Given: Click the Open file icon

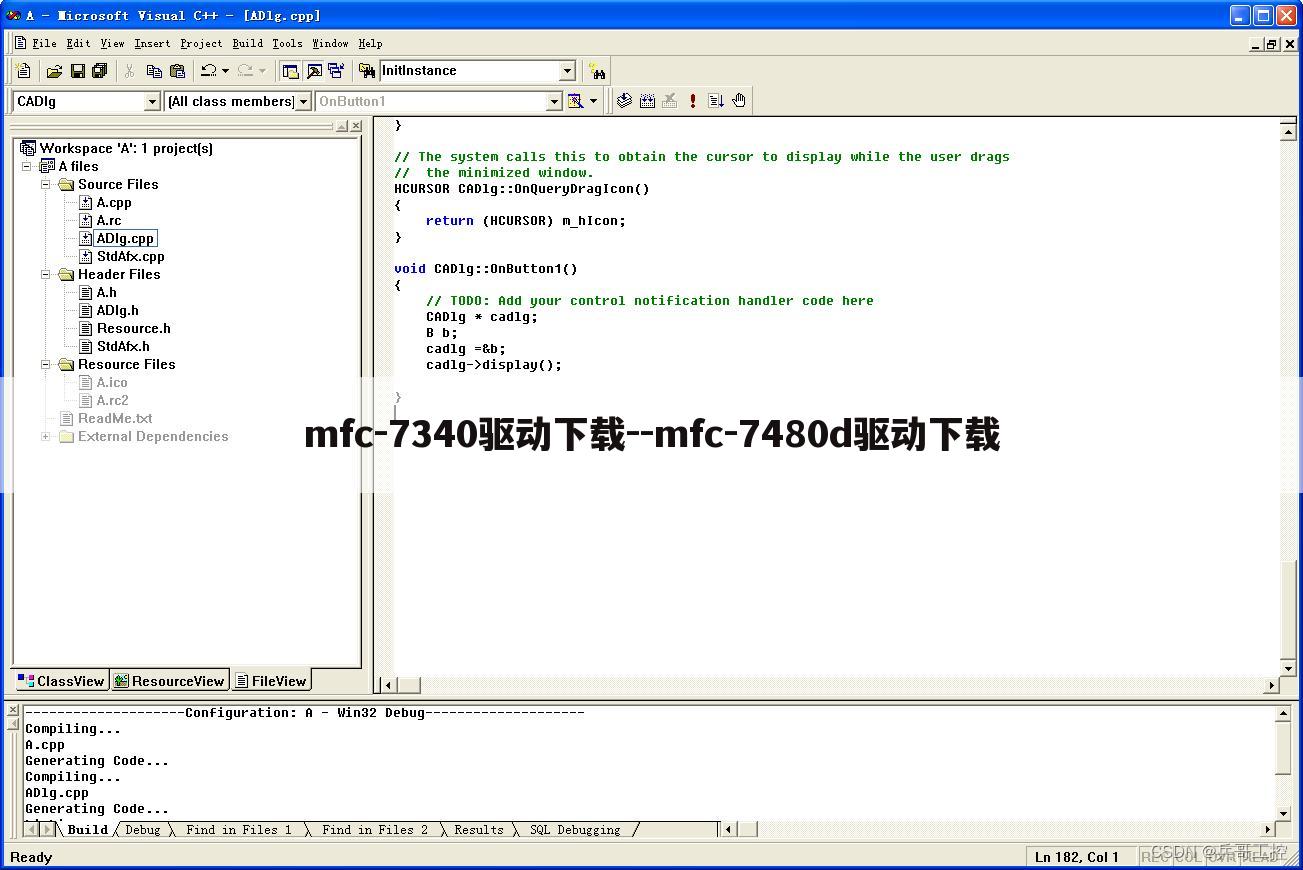Looking at the screenshot, I should click(54, 71).
